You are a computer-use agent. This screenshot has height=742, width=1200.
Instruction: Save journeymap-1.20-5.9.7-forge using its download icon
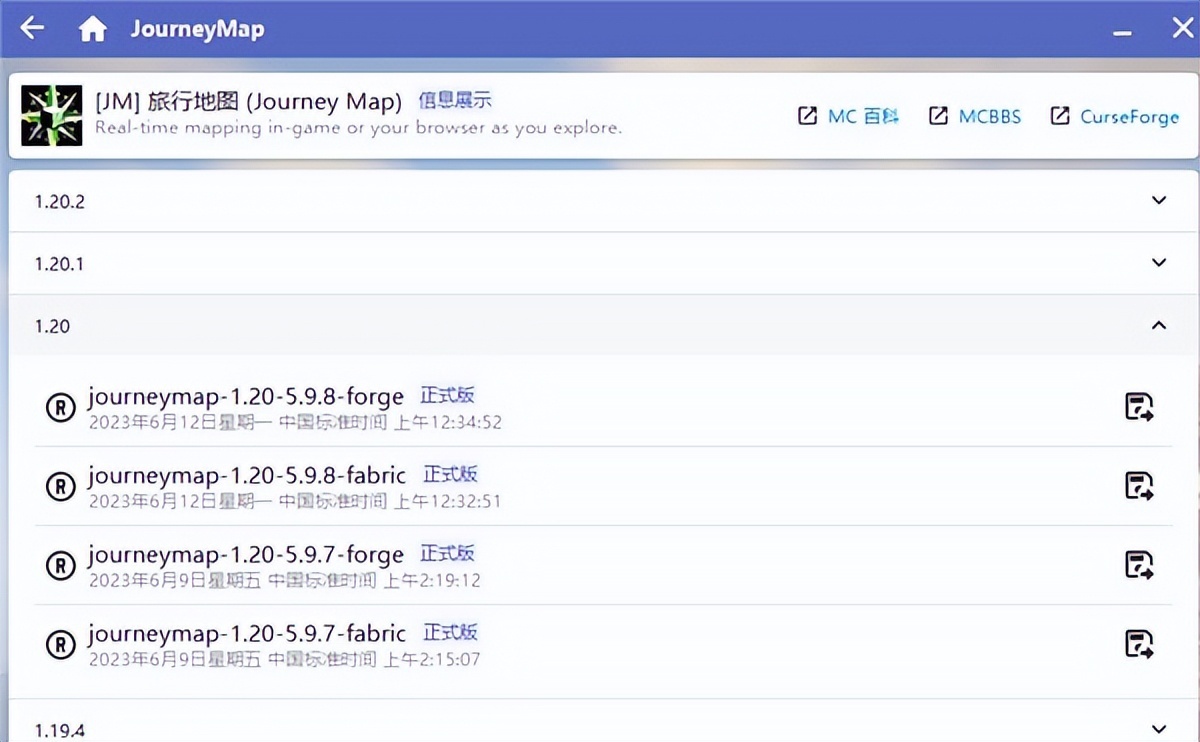[x=1139, y=565]
